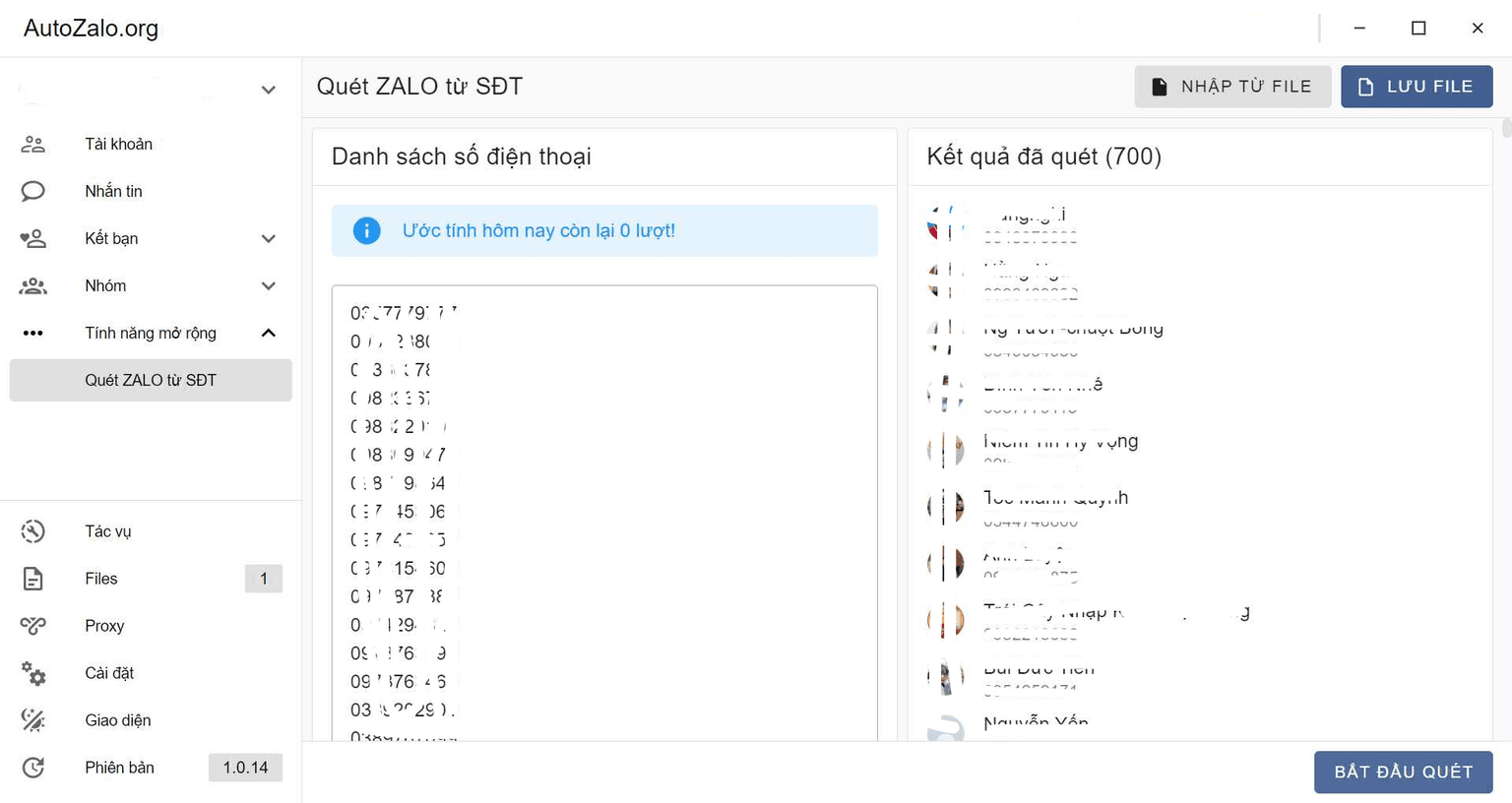Image resolution: width=1512 pixels, height=803 pixels.
Task: Click the Tác vụ tasks clock icon
Action: [x=32, y=531]
